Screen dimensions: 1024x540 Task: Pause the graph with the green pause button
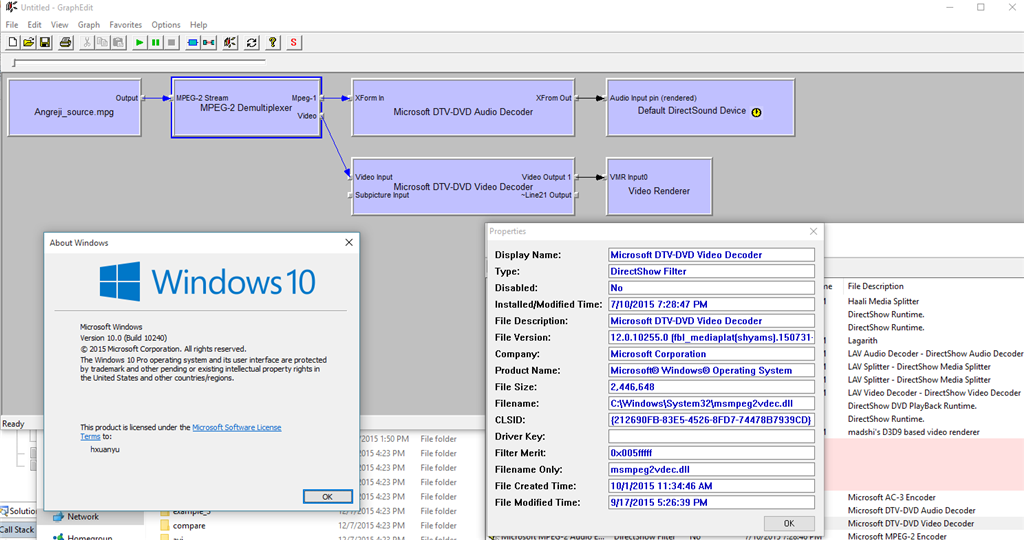coord(155,42)
